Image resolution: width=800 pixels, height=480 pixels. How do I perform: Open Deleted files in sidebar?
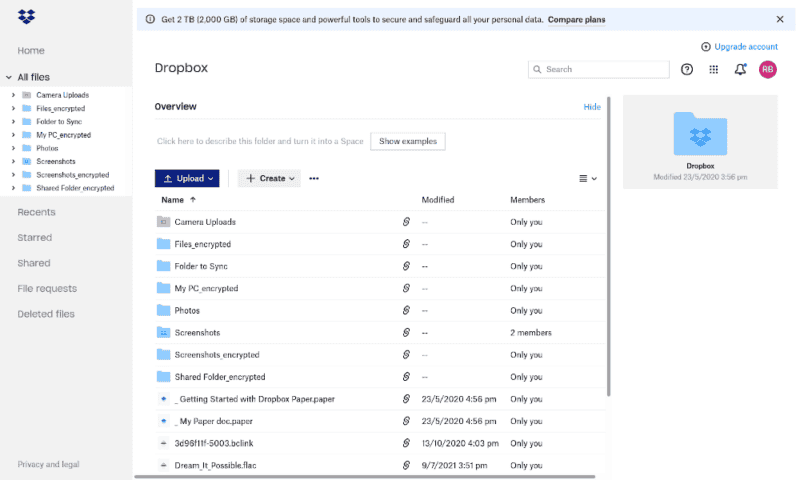tap(46, 314)
